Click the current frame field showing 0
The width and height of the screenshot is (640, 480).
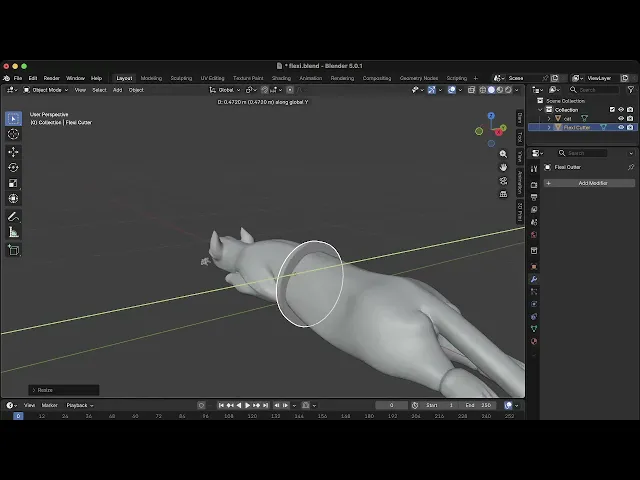pyautogui.click(x=391, y=405)
